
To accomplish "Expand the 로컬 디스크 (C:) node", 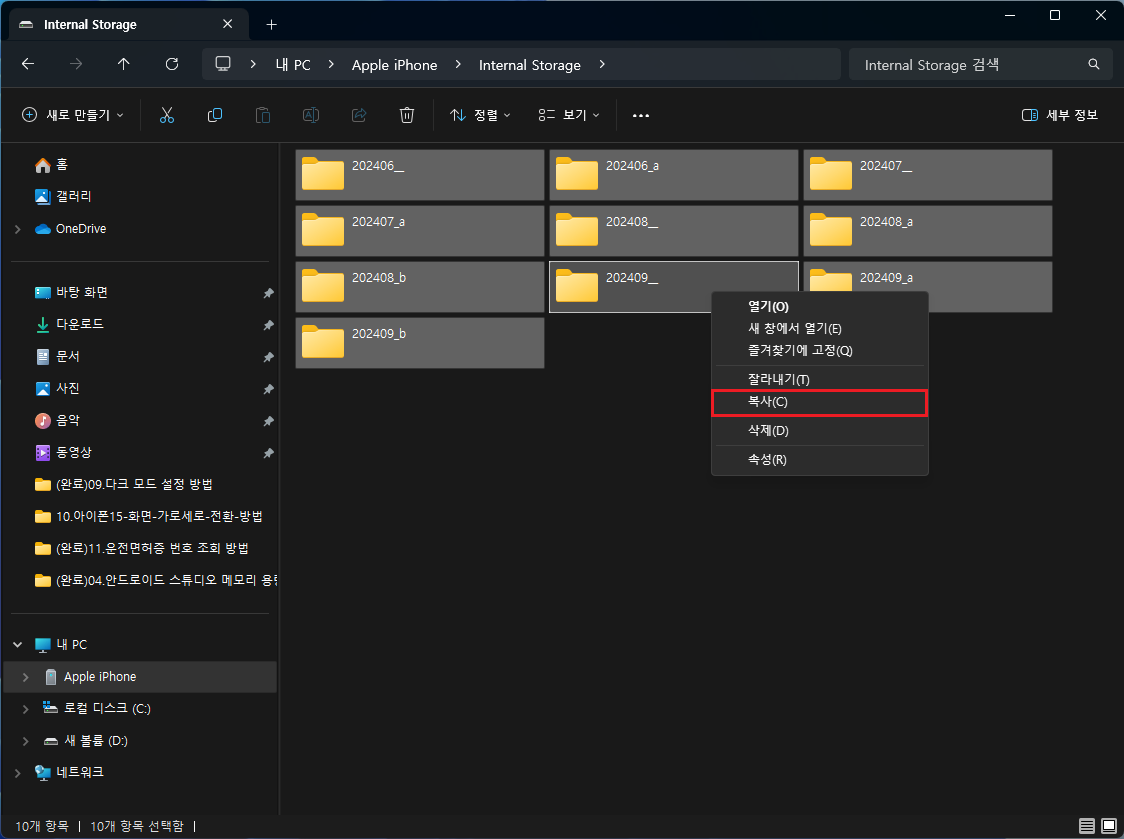I will (26, 708).
